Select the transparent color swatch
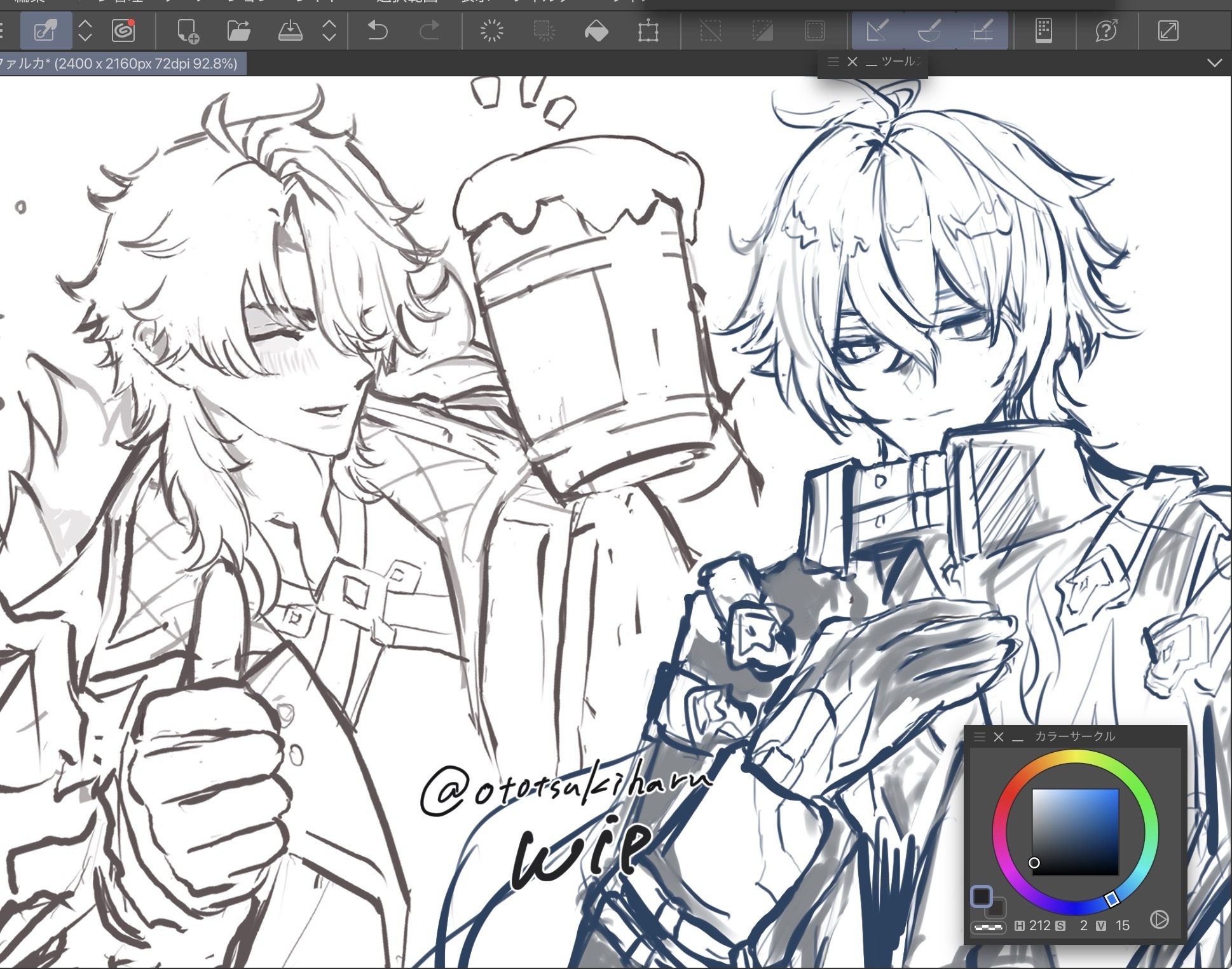1232x969 pixels. 988,928
